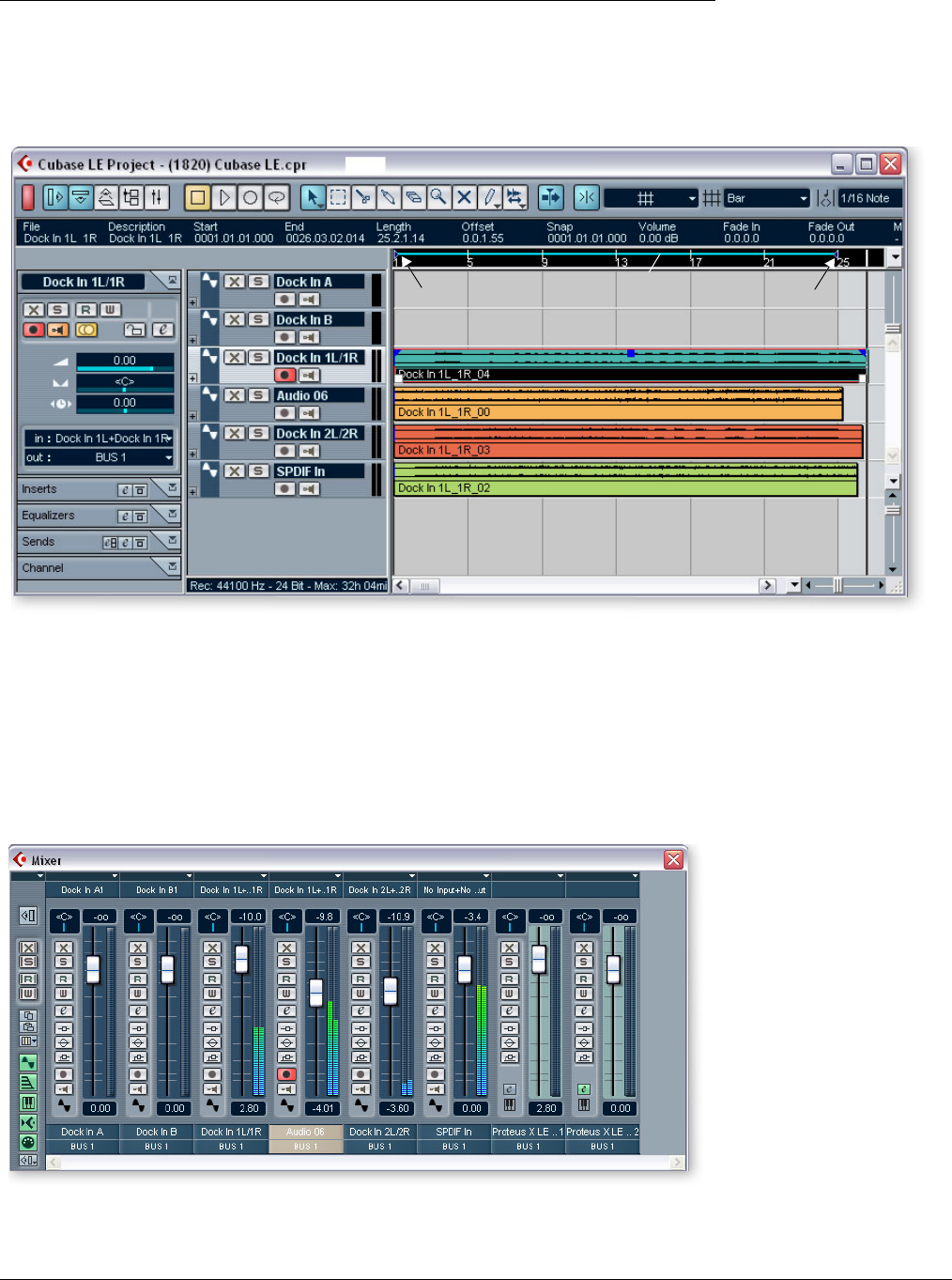Select the Play/Scrub speaker tool
Screen dimensions: 952x1280
(x=514, y=197)
